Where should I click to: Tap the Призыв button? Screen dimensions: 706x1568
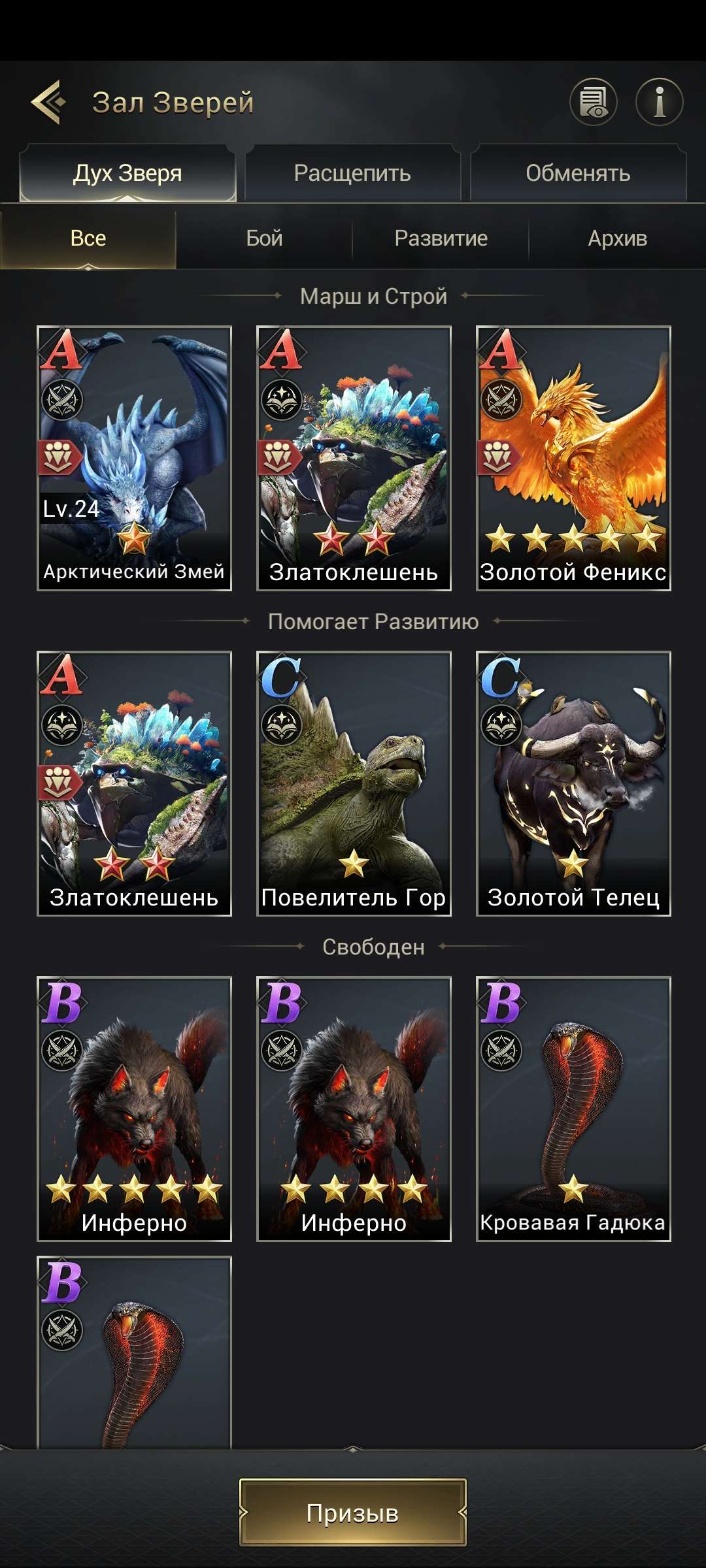[353, 1512]
